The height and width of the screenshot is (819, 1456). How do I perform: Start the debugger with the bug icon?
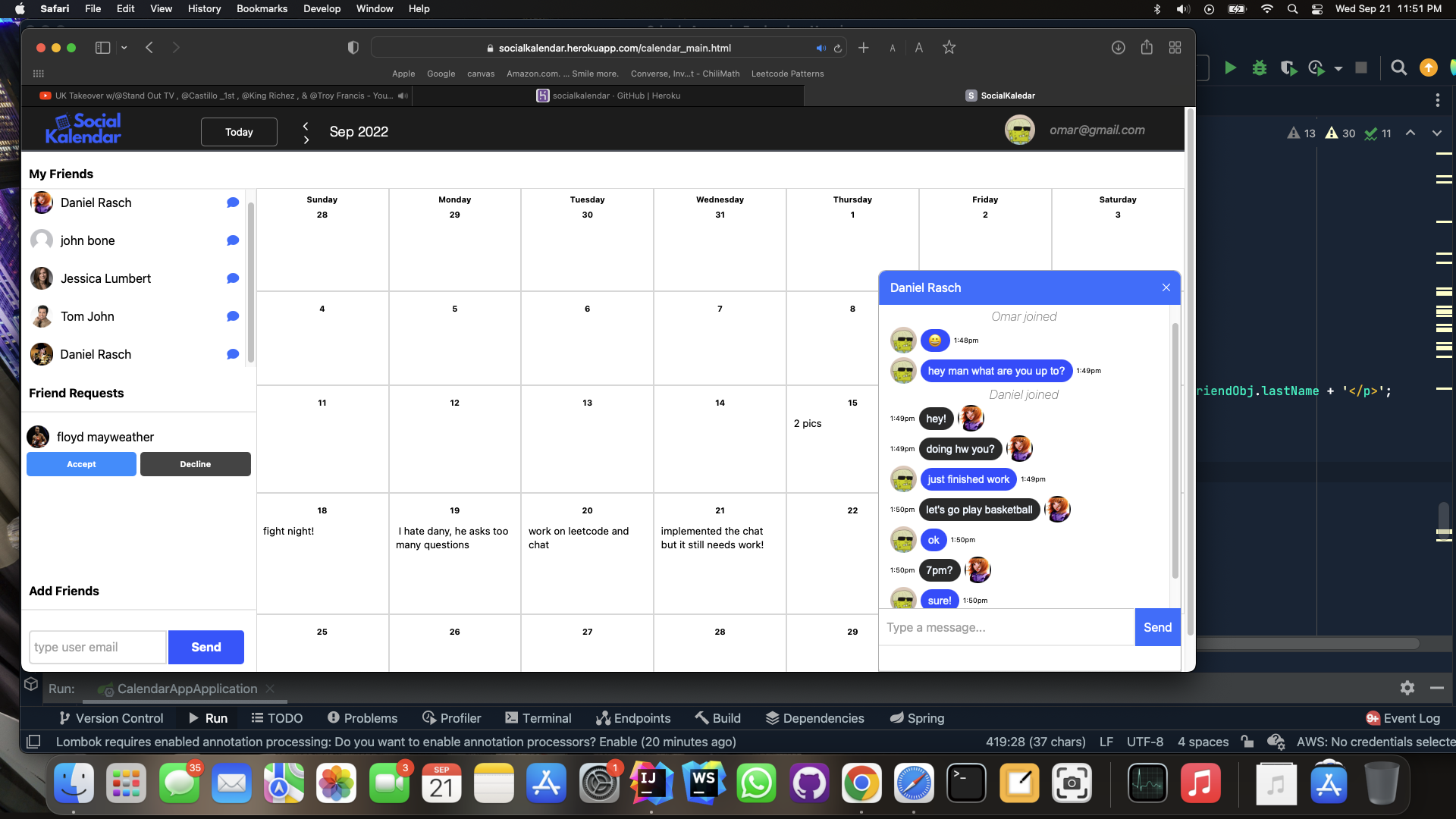1259,68
